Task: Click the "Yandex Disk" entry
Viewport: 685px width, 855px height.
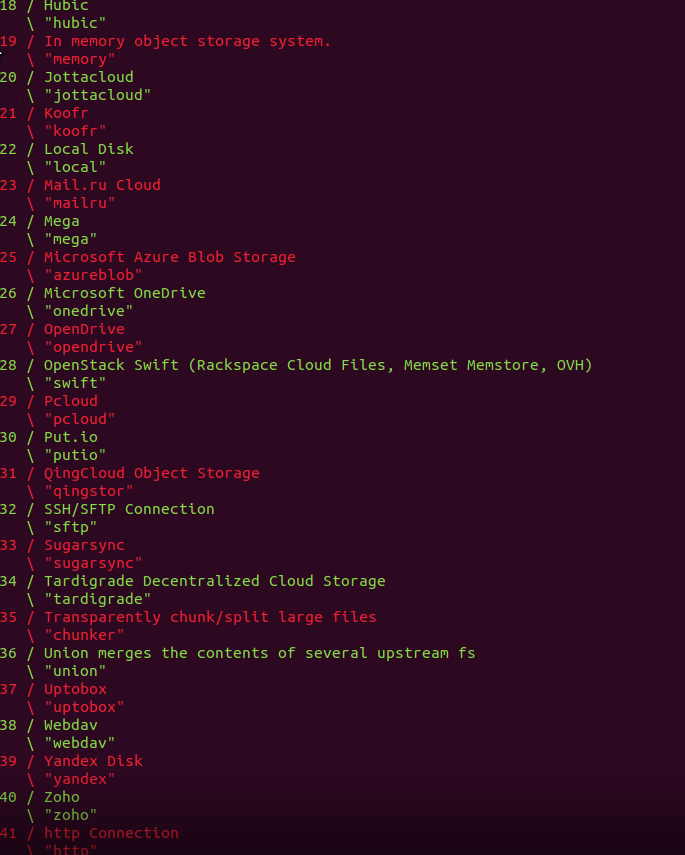Action: (93, 761)
